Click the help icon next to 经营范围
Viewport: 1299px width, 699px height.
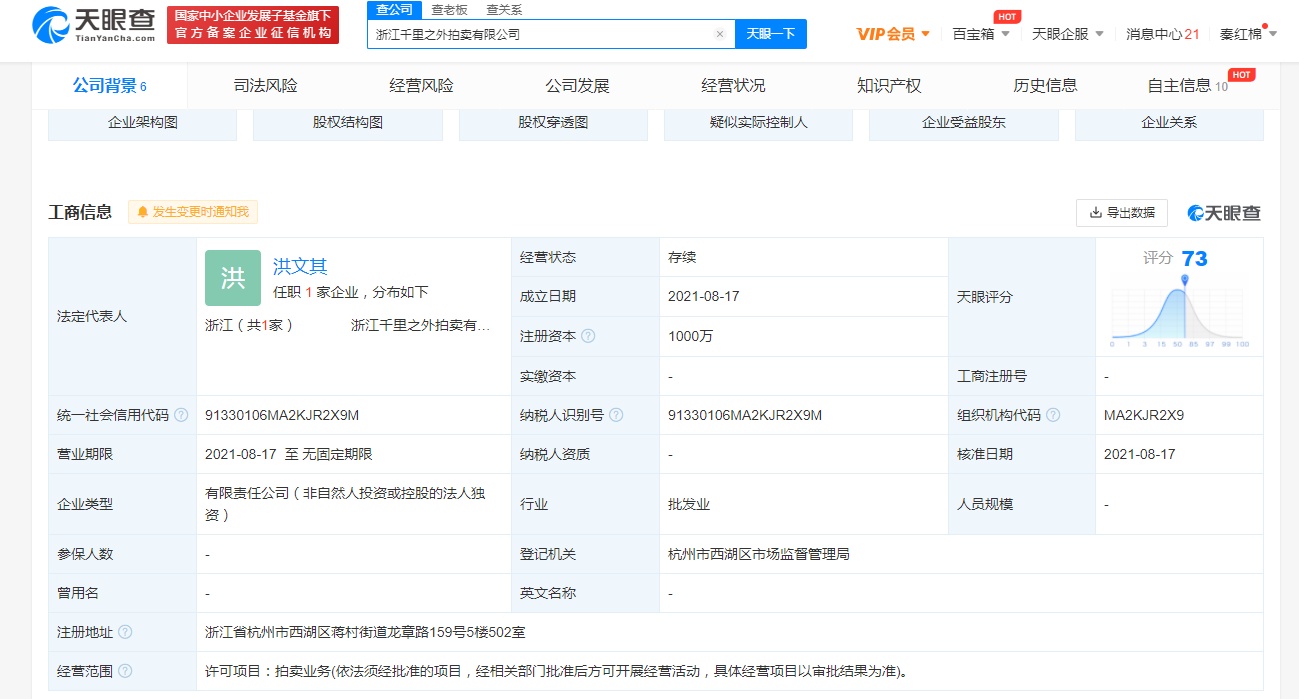(125, 671)
